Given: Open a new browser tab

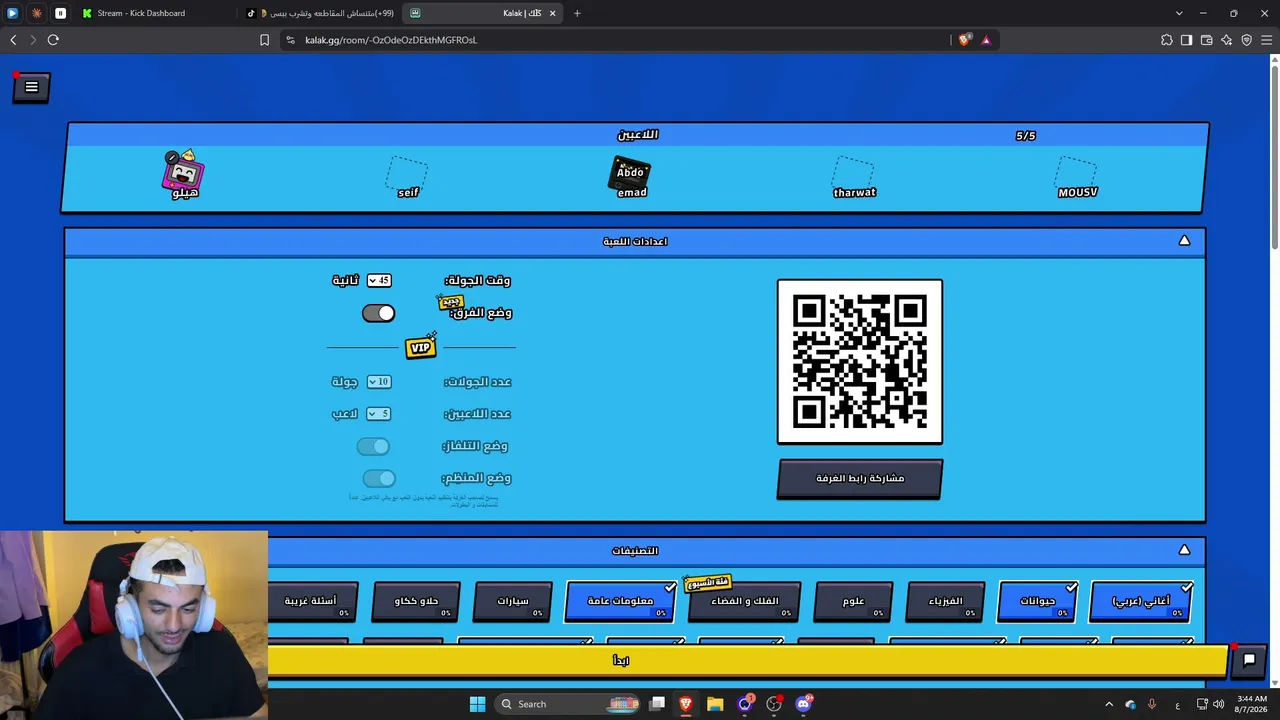Looking at the screenshot, I should [x=577, y=13].
